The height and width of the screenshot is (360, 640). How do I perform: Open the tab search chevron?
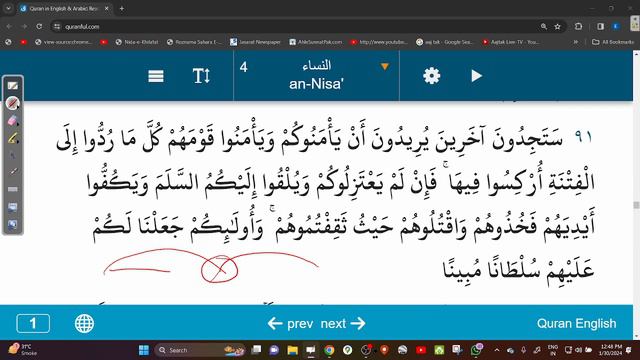8,8
